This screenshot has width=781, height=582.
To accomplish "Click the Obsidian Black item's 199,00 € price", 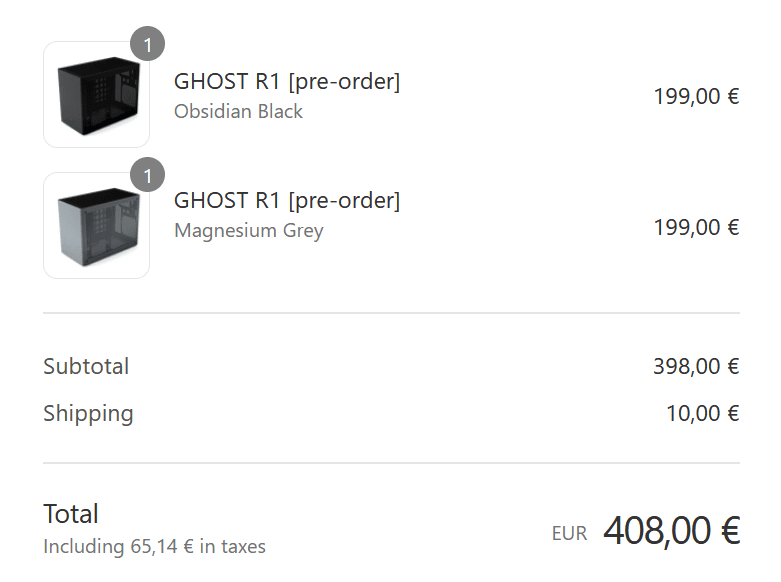I will [x=696, y=97].
